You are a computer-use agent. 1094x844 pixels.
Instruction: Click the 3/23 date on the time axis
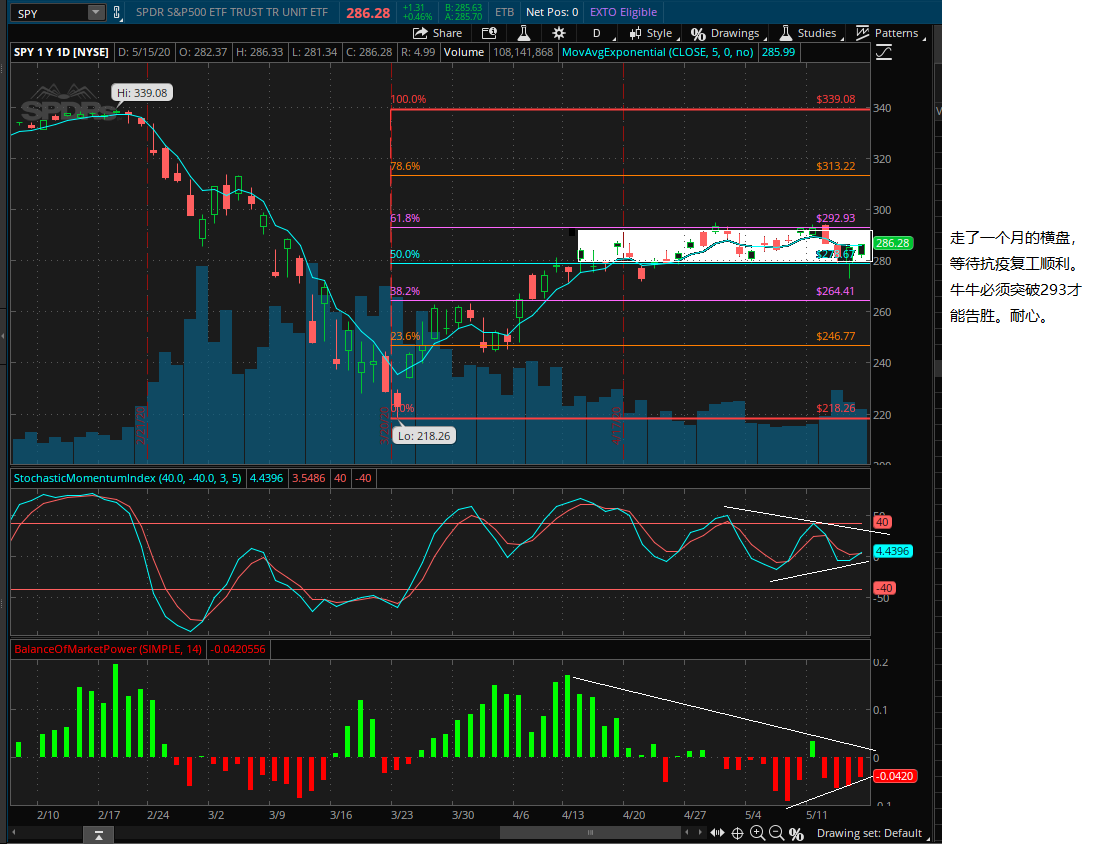pos(402,815)
